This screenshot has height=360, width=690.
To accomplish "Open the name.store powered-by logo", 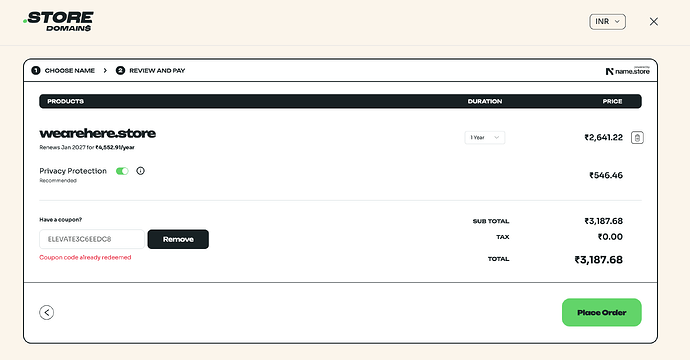I will click(628, 70).
